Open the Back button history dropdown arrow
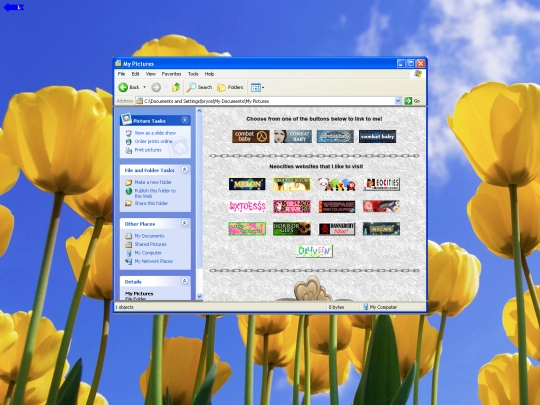Screen dimensions: 540x405 145,87
